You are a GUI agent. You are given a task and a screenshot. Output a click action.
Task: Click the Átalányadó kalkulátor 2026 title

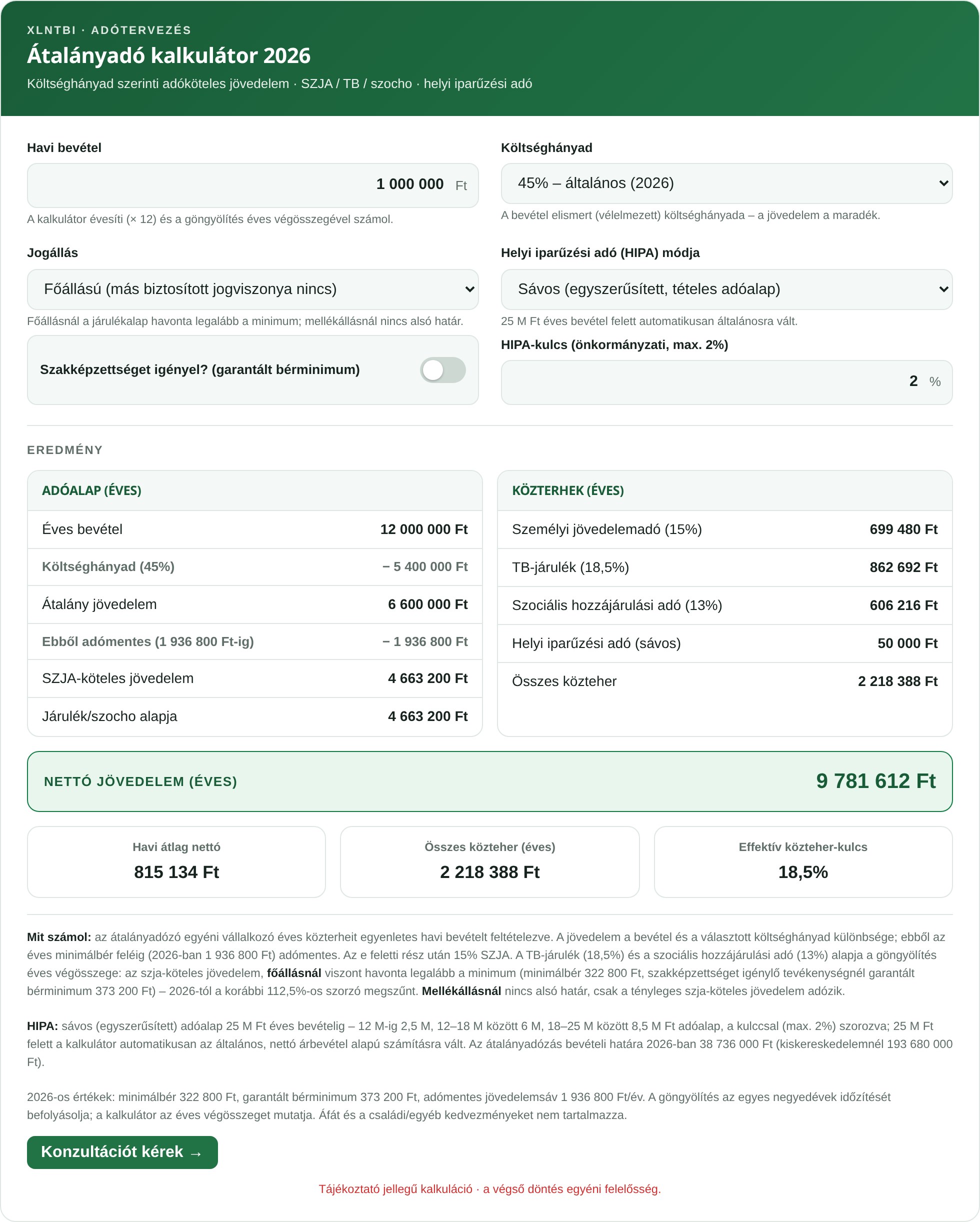(169, 55)
